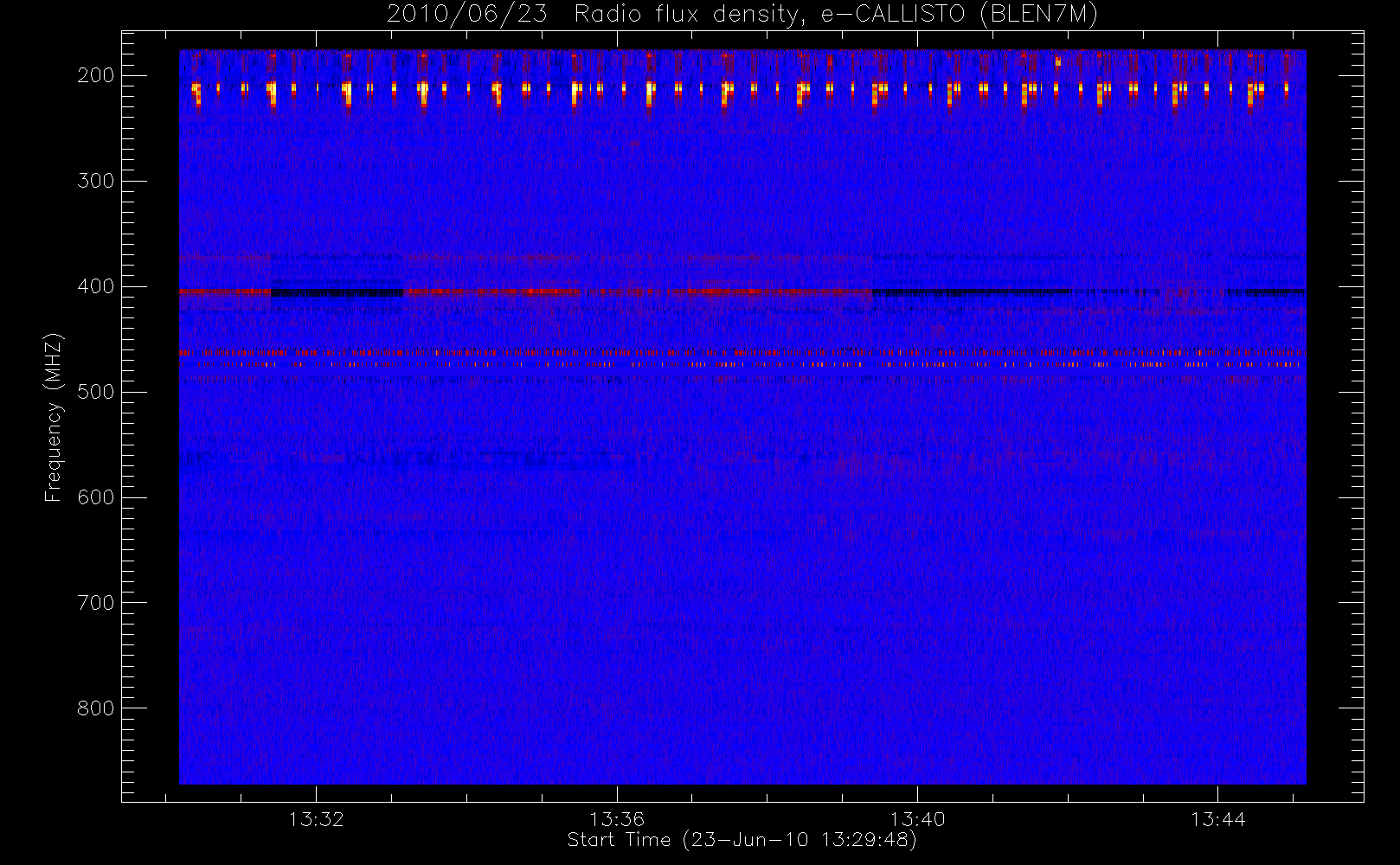Screen dimensions: 1400x865
Task: Click the 400 frequency tick label
Action: point(96,286)
